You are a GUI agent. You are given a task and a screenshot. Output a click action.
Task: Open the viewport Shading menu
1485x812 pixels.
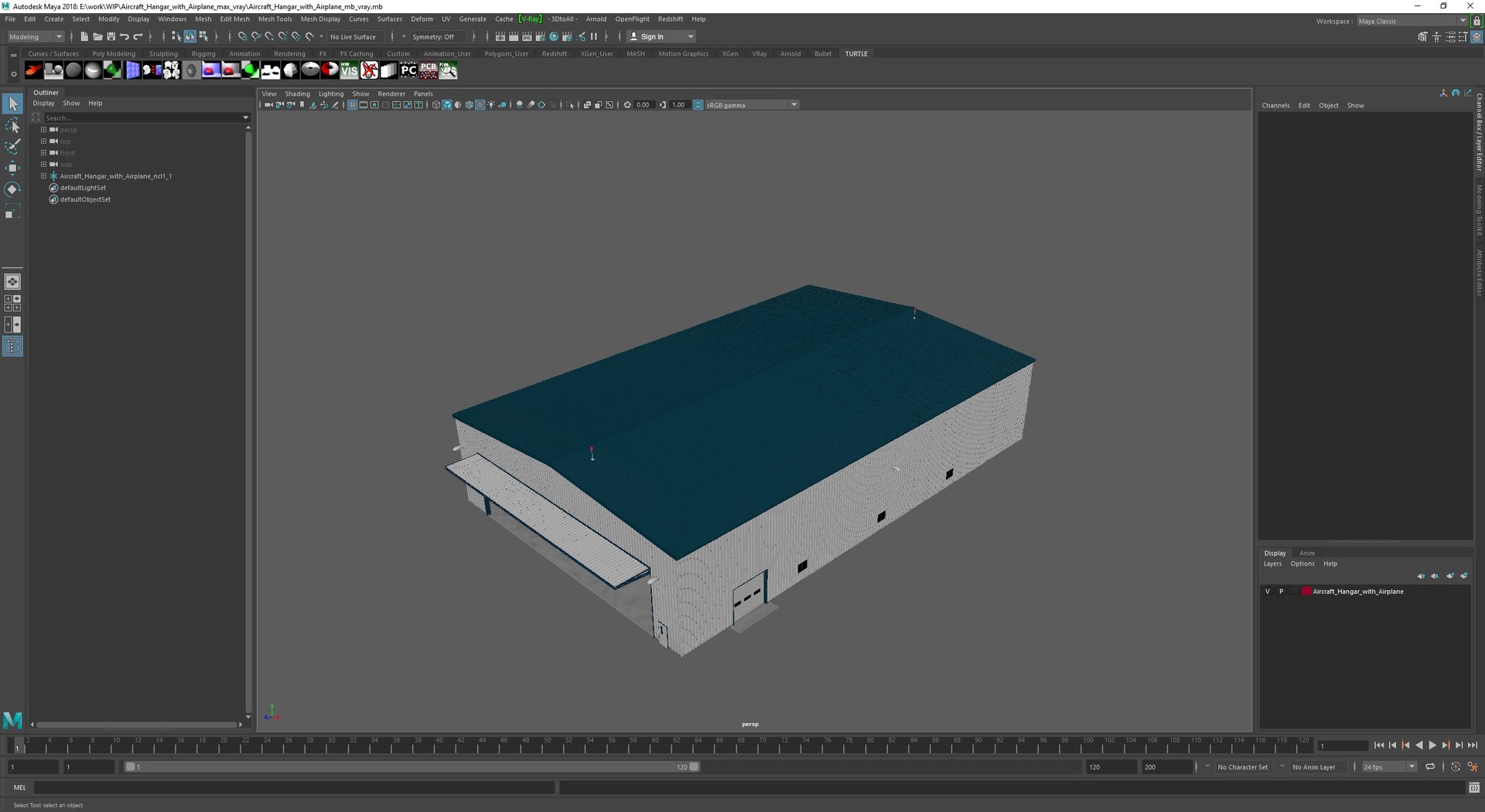click(297, 94)
